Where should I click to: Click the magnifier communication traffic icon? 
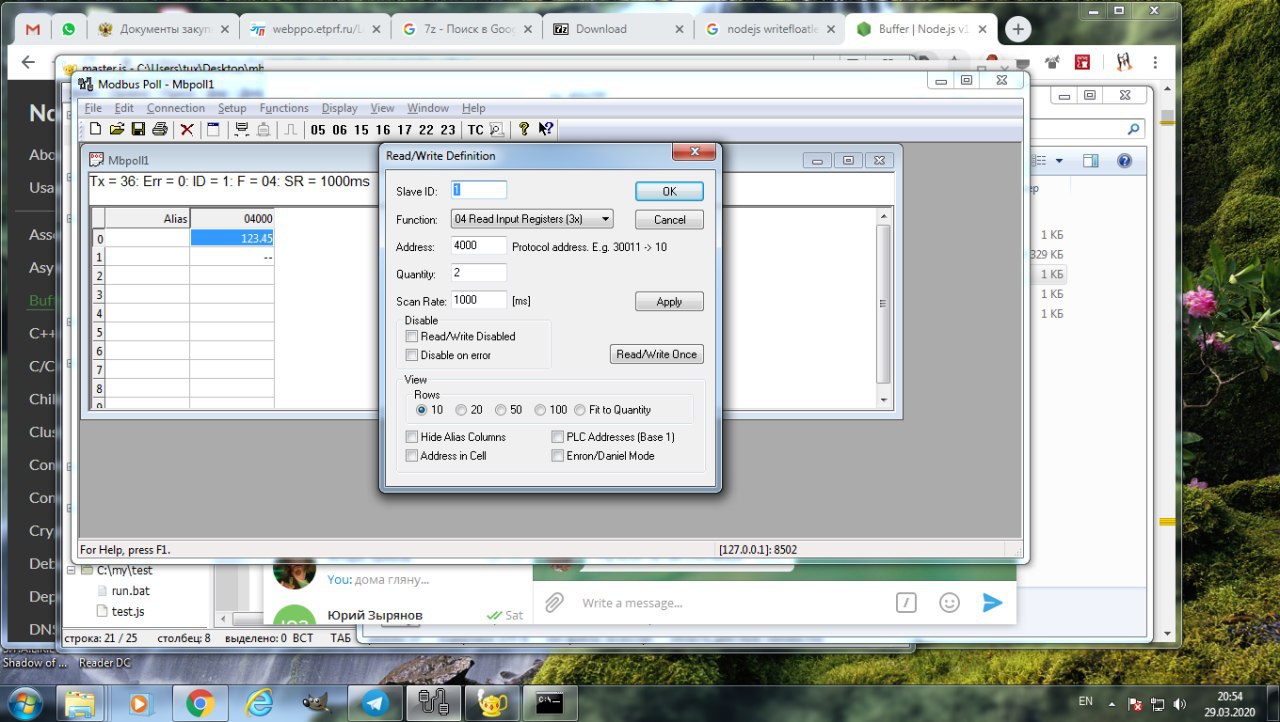(496, 129)
